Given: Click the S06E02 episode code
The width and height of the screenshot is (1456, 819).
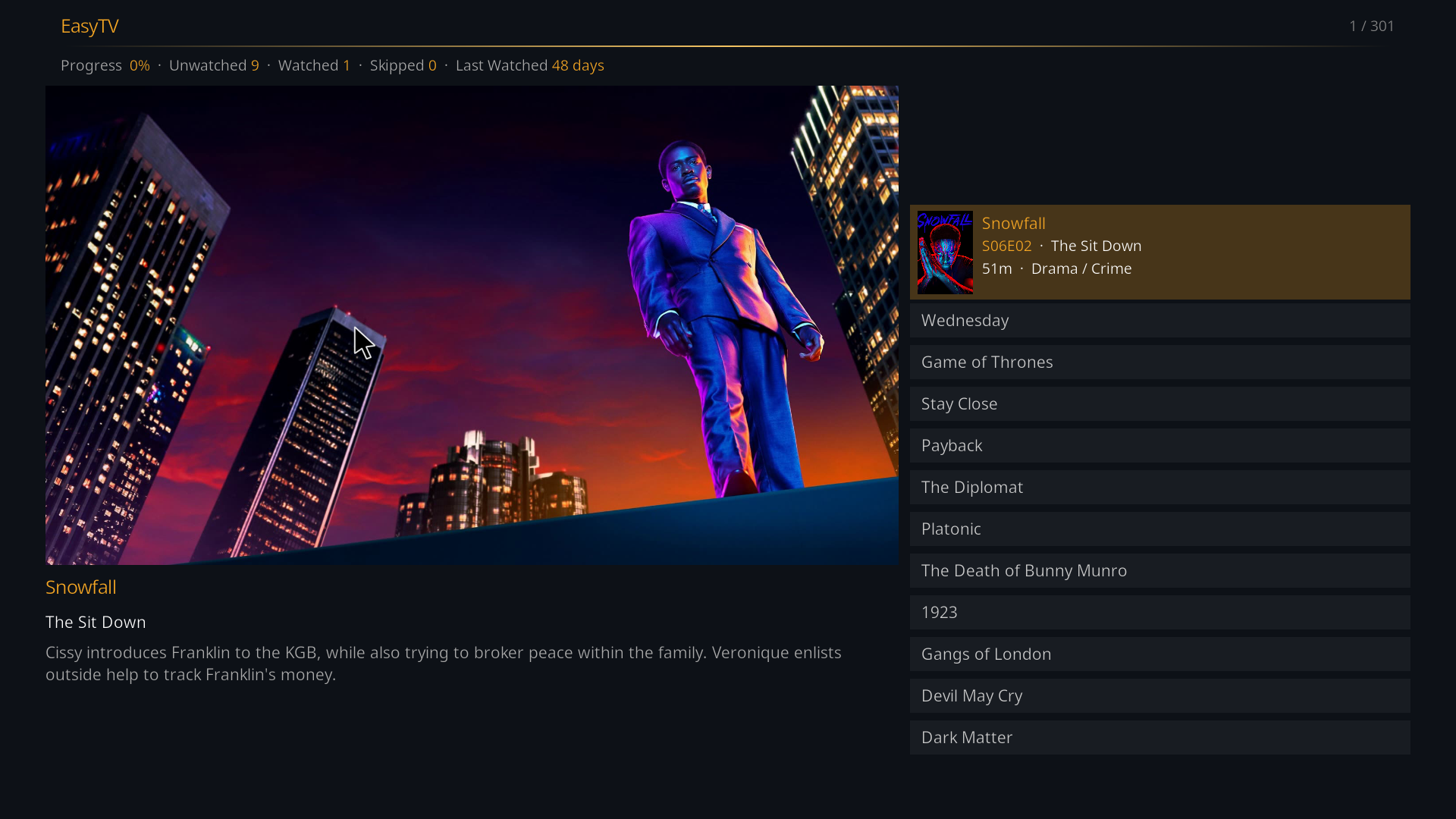Looking at the screenshot, I should (x=1007, y=246).
